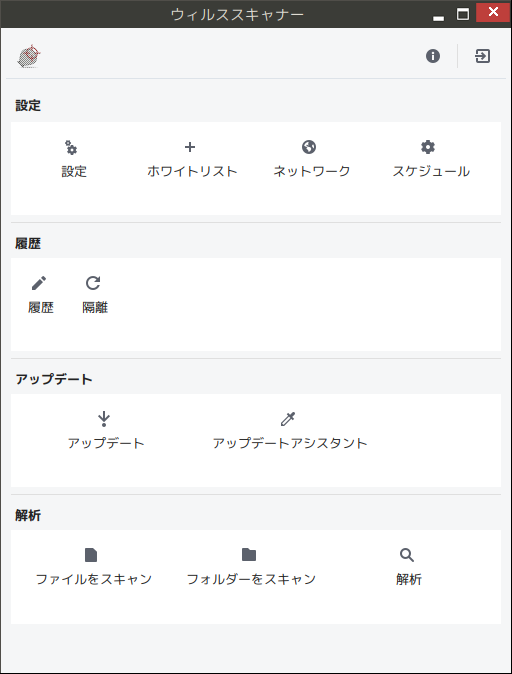
Task: Open ホワイトリスト via the plus icon
Action: point(190,147)
